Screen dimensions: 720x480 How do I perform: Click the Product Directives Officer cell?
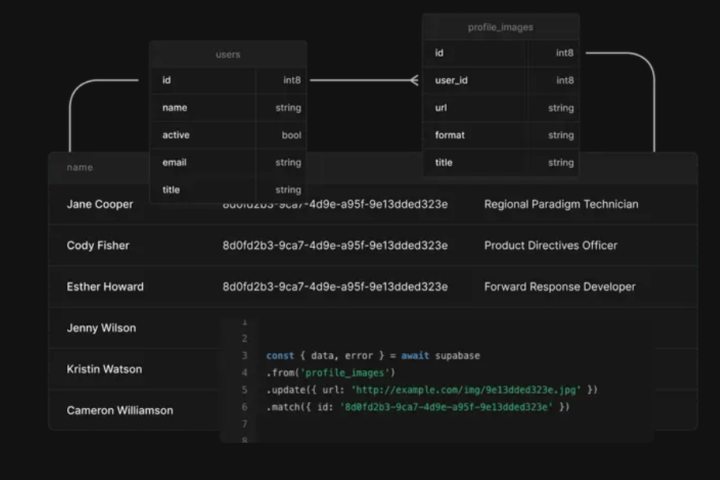tap(551, 246)
